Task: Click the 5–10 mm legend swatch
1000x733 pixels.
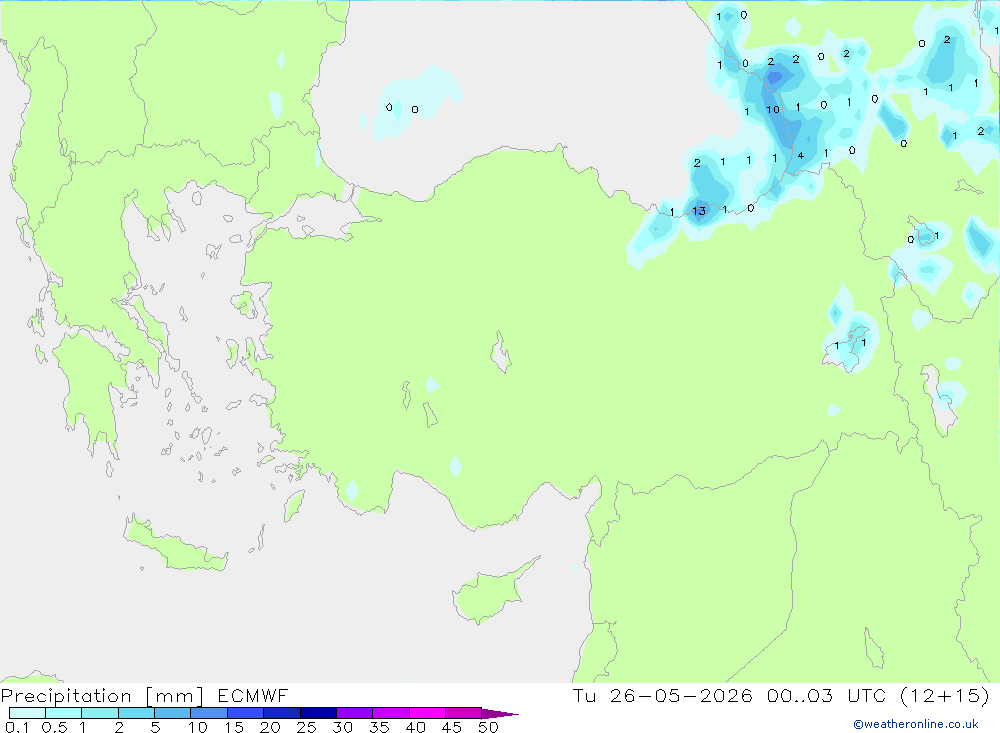Action: pyautogui.click(x=173, y=713)
